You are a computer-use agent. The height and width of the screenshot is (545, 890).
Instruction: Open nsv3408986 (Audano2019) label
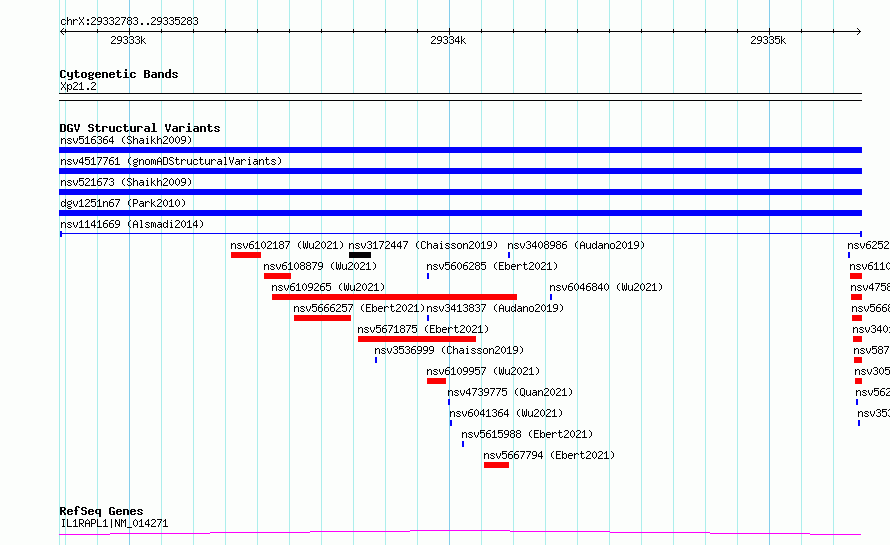click(576, 245)
